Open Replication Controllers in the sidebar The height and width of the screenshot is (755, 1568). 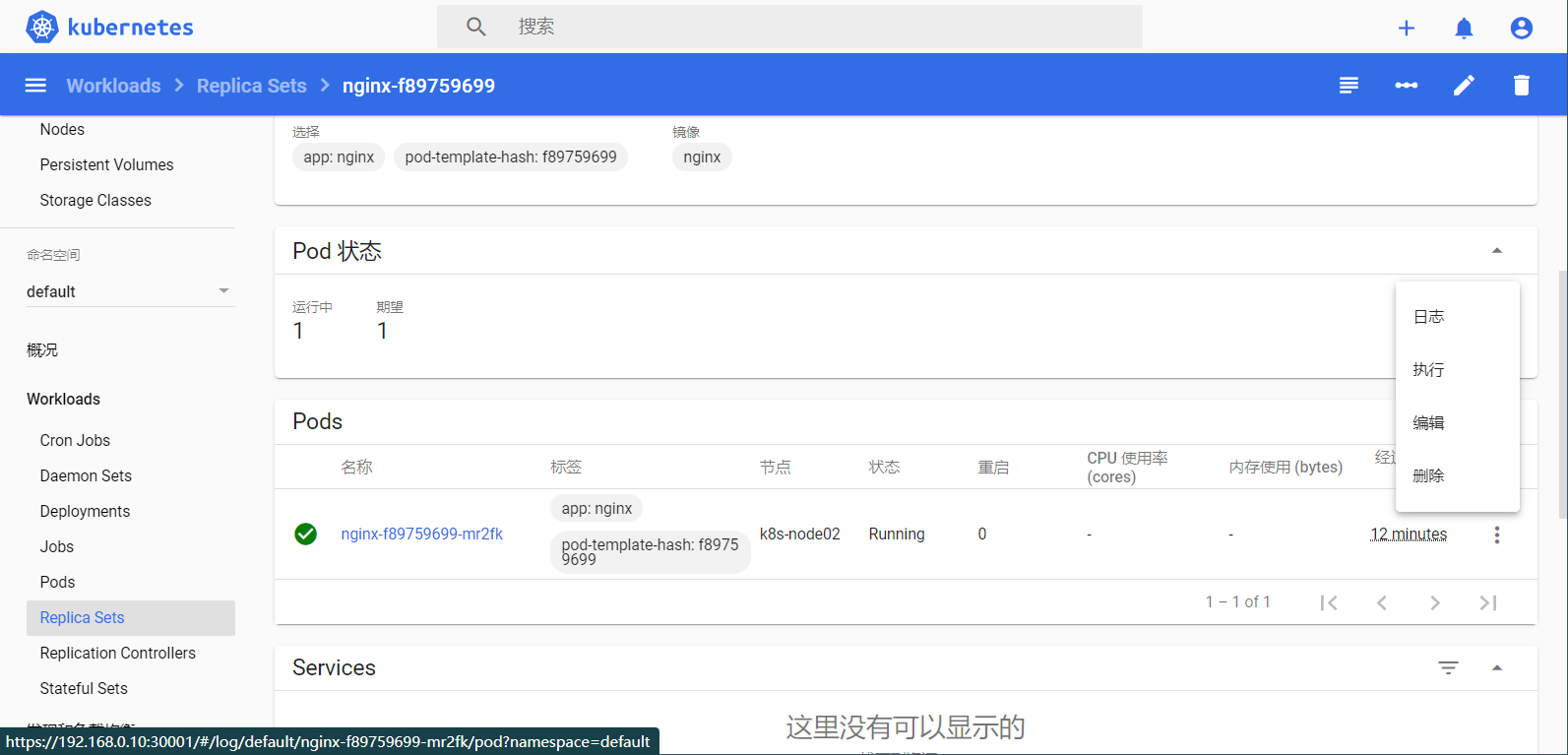click(x=118, y=653)
